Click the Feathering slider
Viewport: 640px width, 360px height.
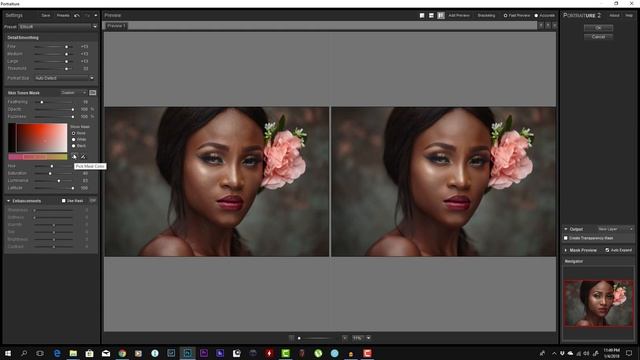point(54,102)
